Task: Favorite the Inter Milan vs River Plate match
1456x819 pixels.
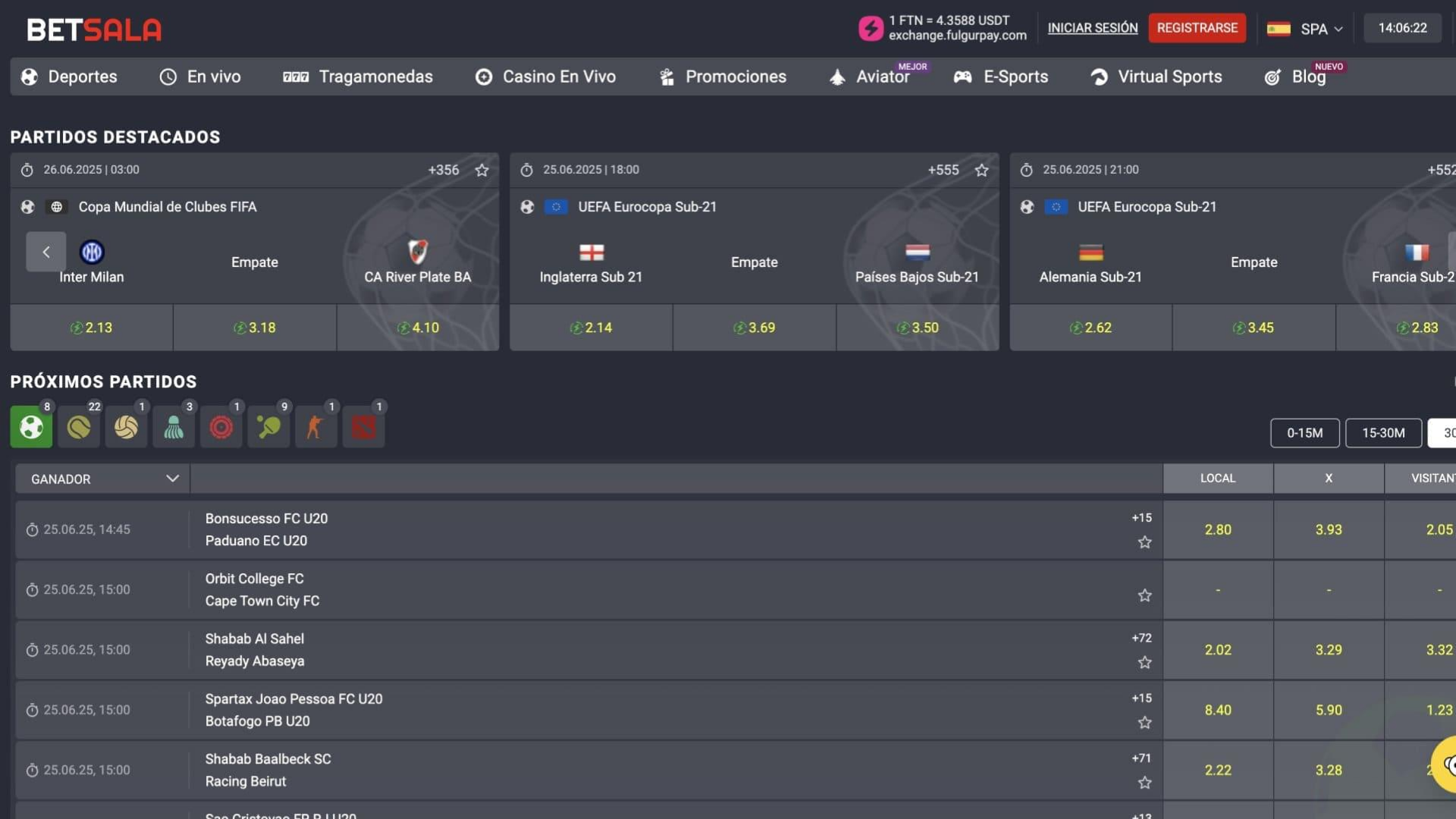Action: click(482, 170)
